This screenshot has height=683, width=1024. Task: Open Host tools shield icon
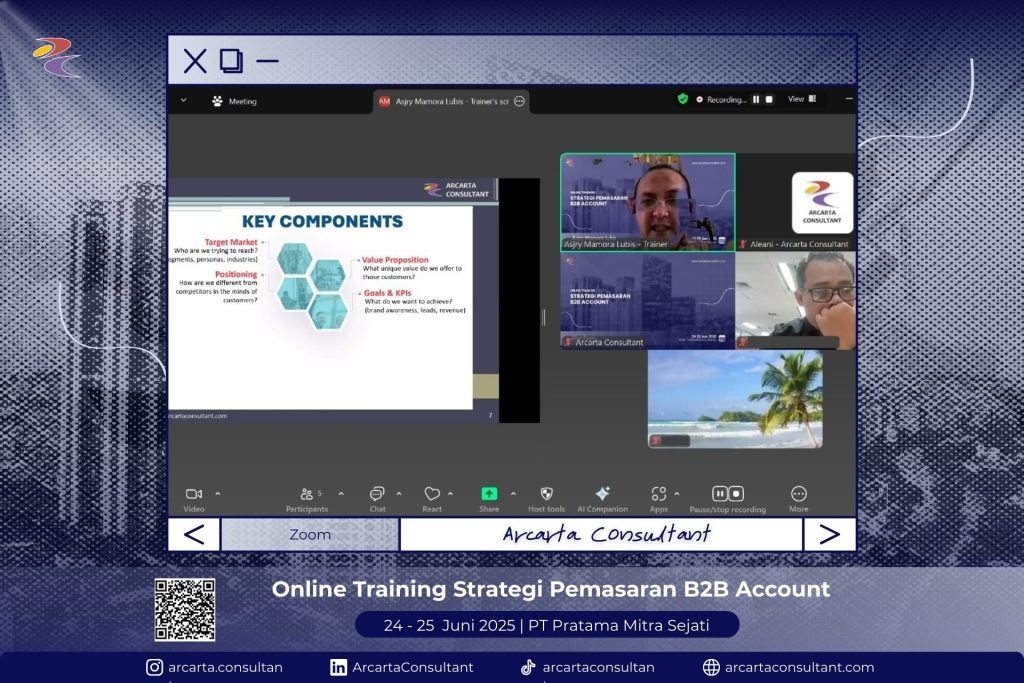coord(546,494)
